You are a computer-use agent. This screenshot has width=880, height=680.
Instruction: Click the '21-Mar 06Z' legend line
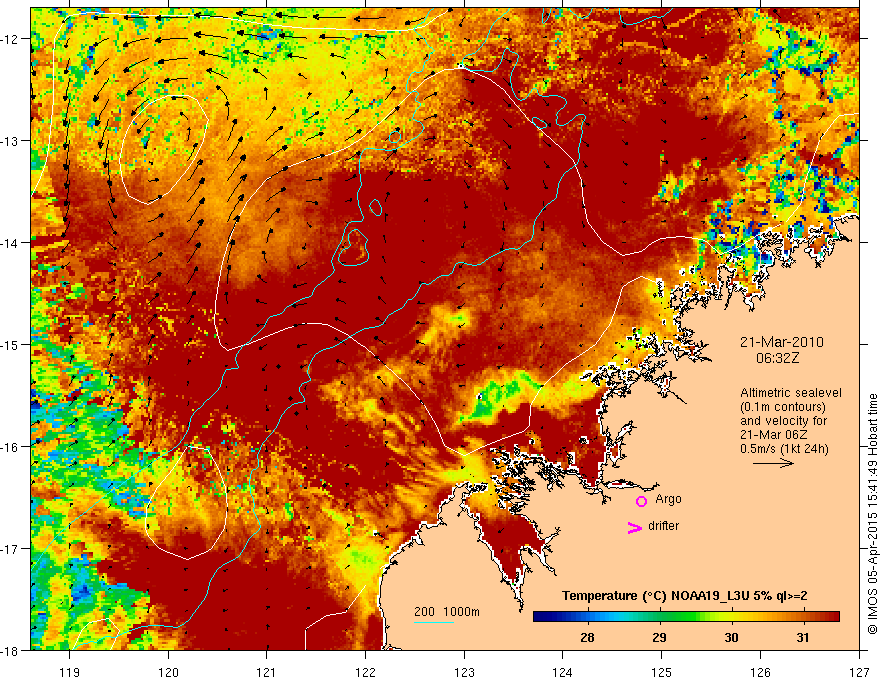(772, 435)
